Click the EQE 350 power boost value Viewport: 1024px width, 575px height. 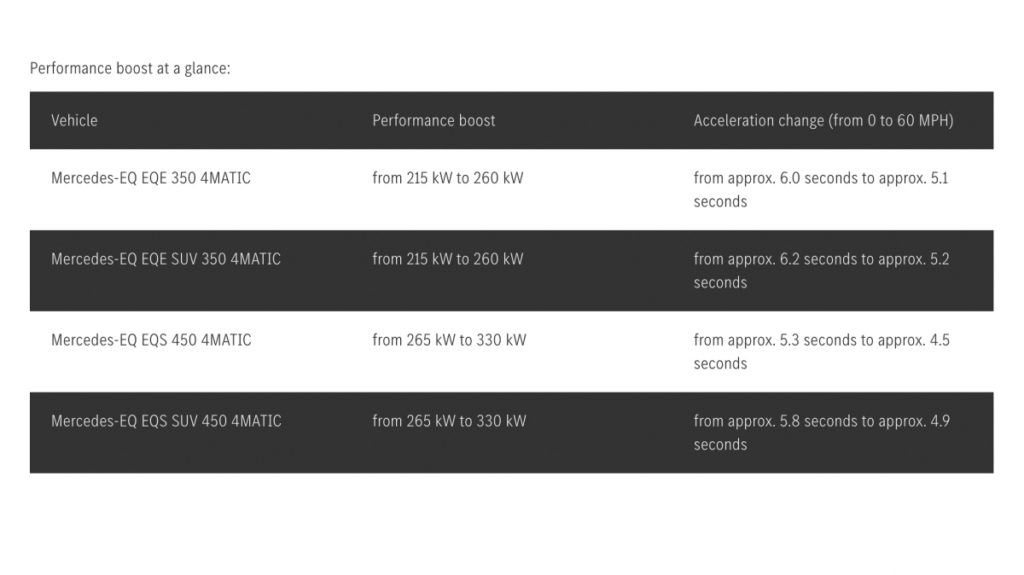[448, 178]
